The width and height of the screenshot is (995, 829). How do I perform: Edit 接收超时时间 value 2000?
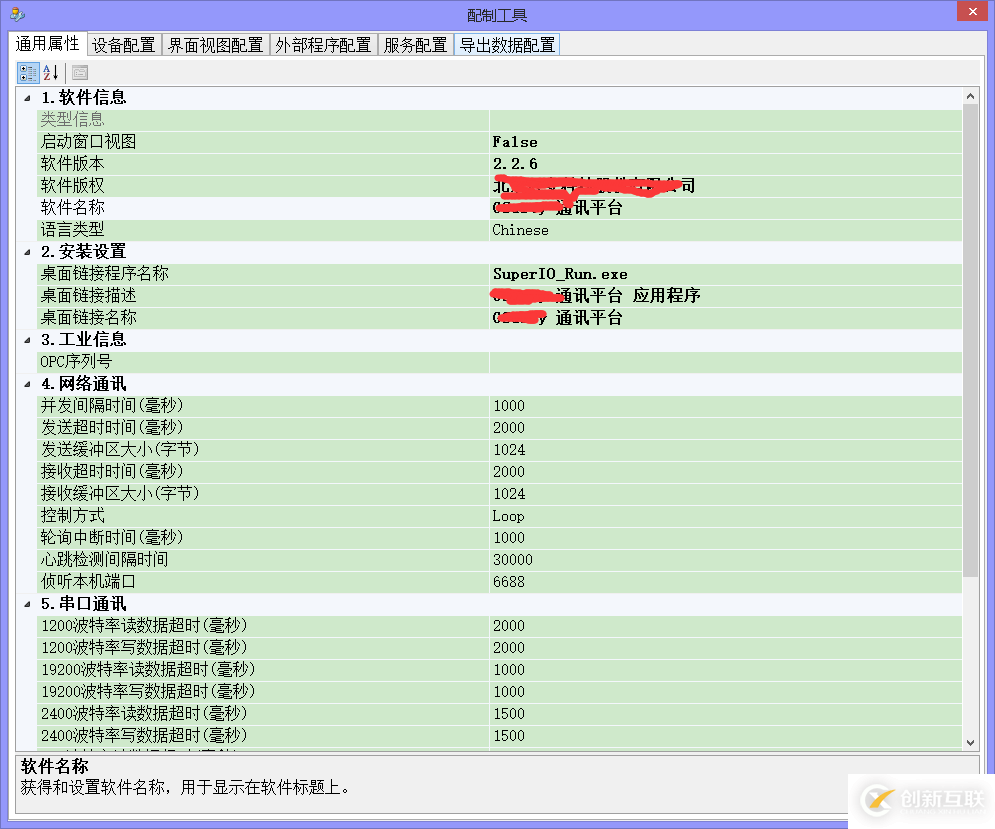(726, 472)
